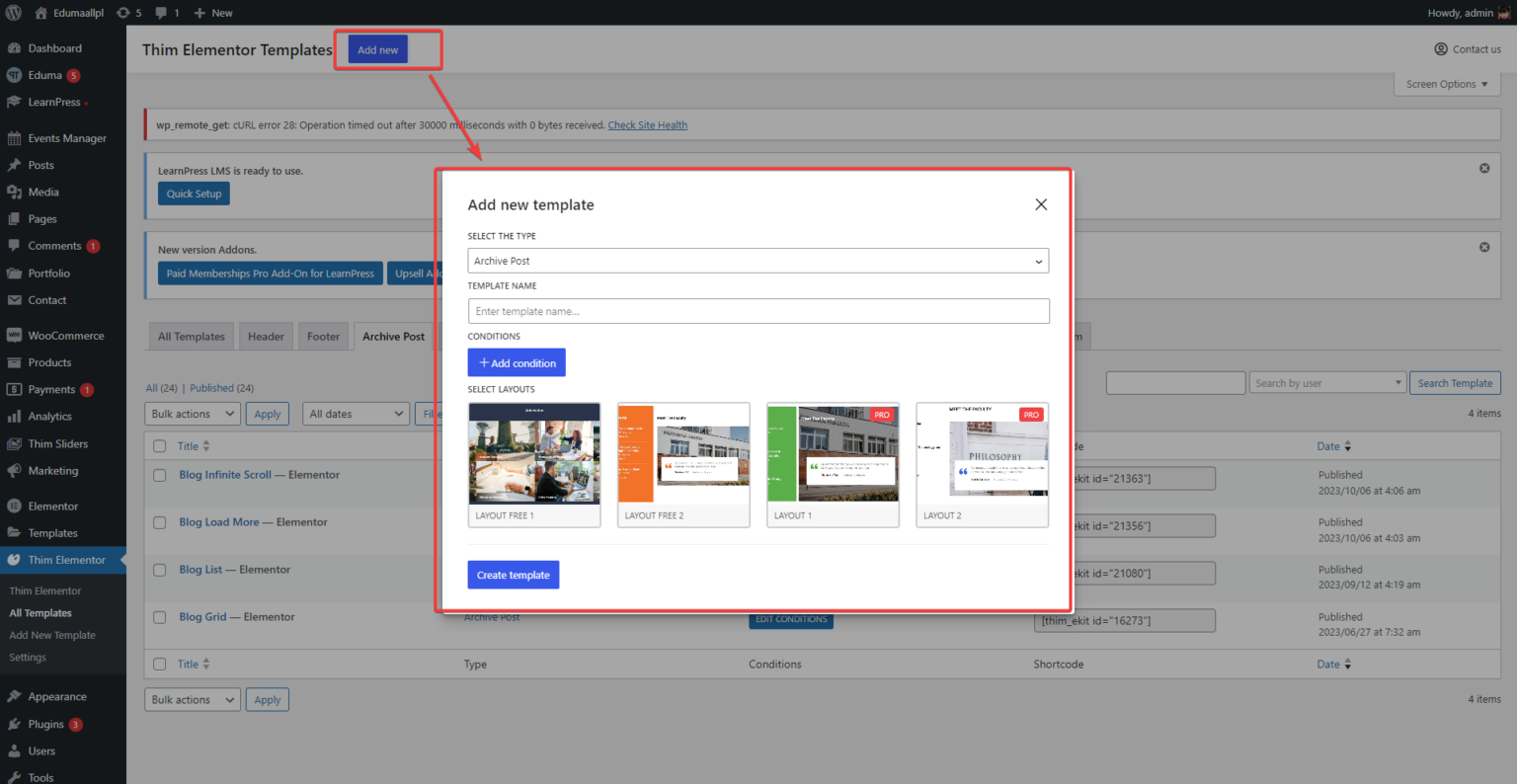This screenshot has width=1517, height=784.
Task: Select the Media library icon
Action: (x=16, y=192)
